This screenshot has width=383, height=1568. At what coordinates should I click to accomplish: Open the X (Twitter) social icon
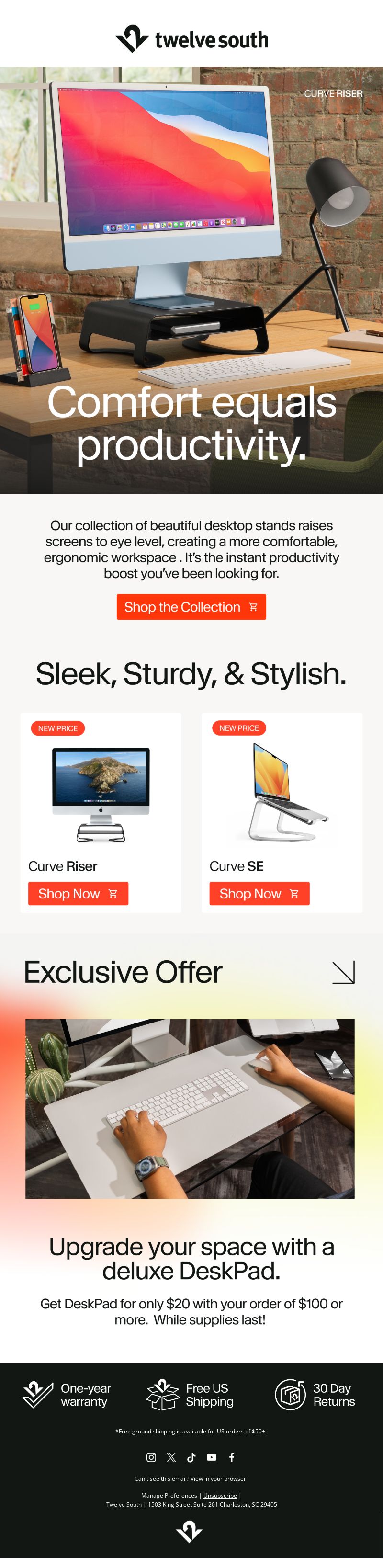tap(171, 1456)
